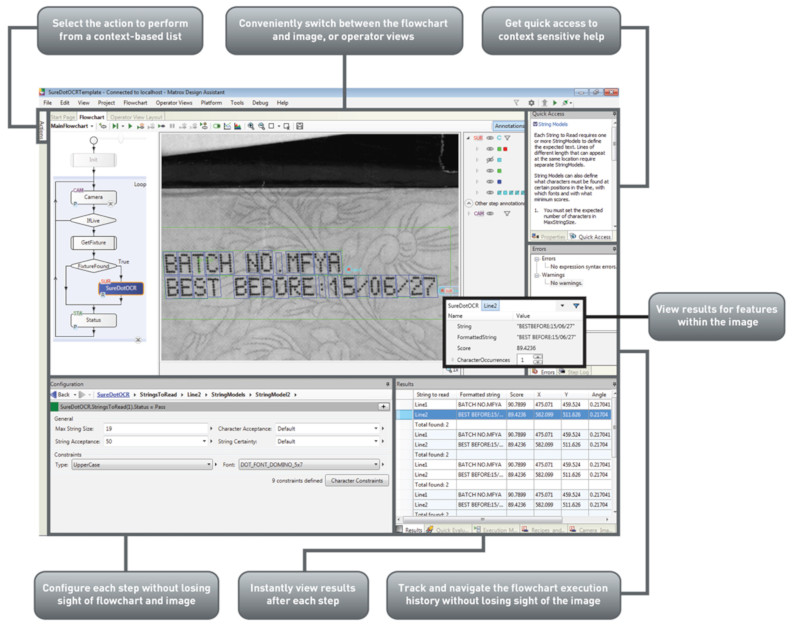
Task: Select the highlighted Line2 row in Results
Action: point(511,415)
